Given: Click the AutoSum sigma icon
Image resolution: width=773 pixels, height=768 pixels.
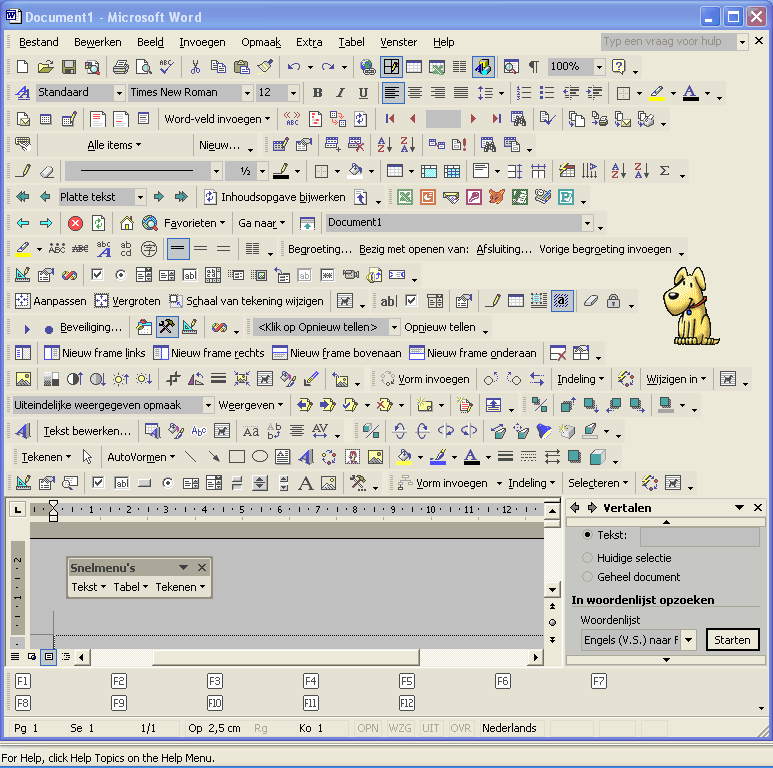Looking at the screenshot, I should point(665,171).
